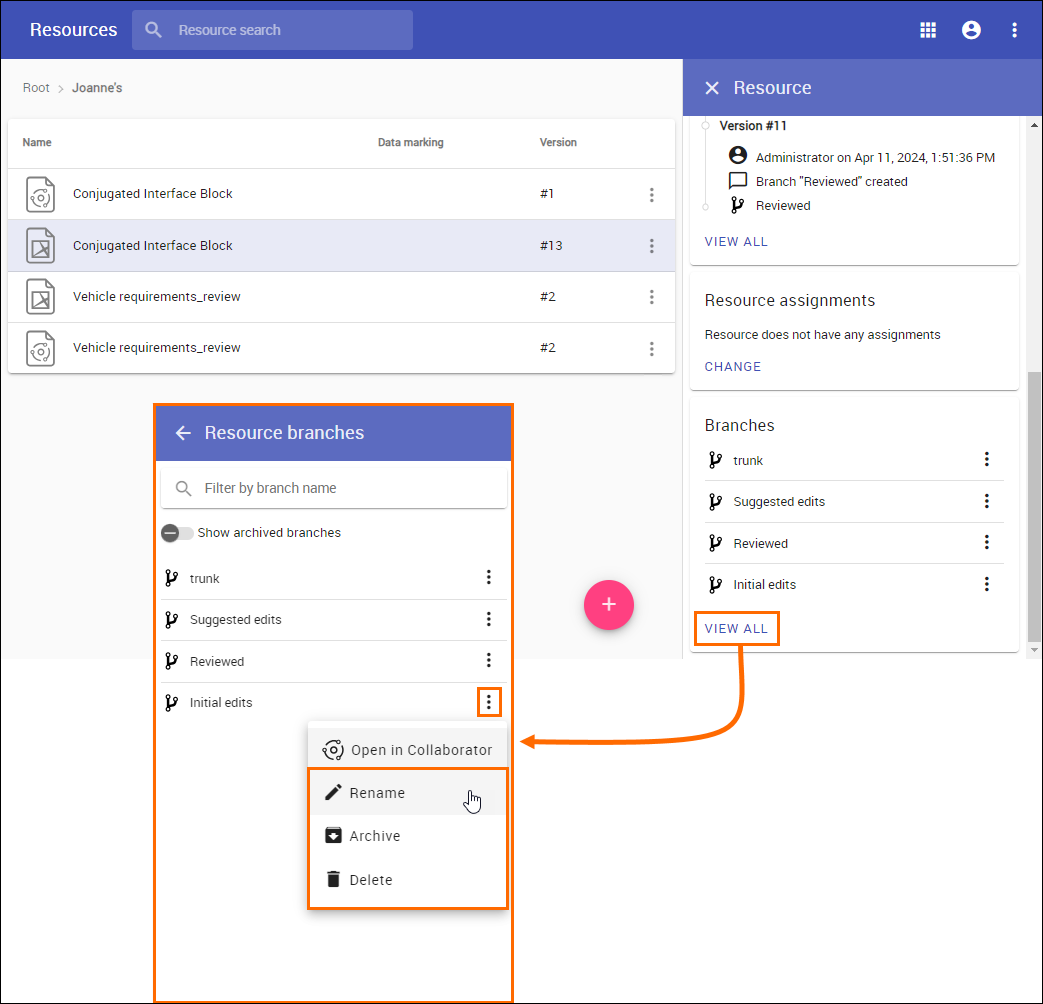
Task: Choose Archive in the branch context menu
Action: tap(374, 836)
